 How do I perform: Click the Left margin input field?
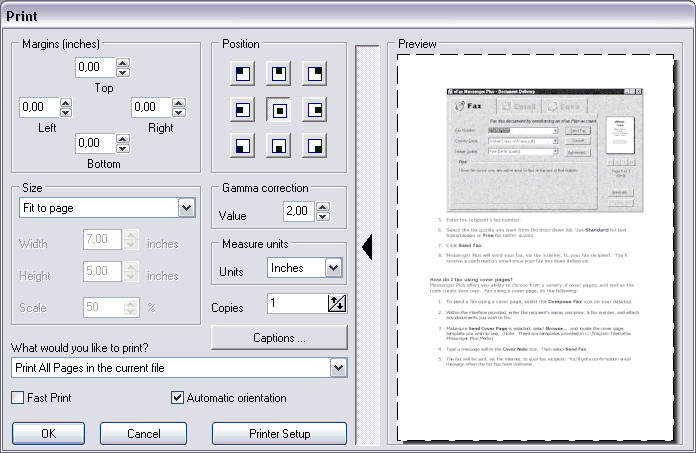(x=39, y=107)
